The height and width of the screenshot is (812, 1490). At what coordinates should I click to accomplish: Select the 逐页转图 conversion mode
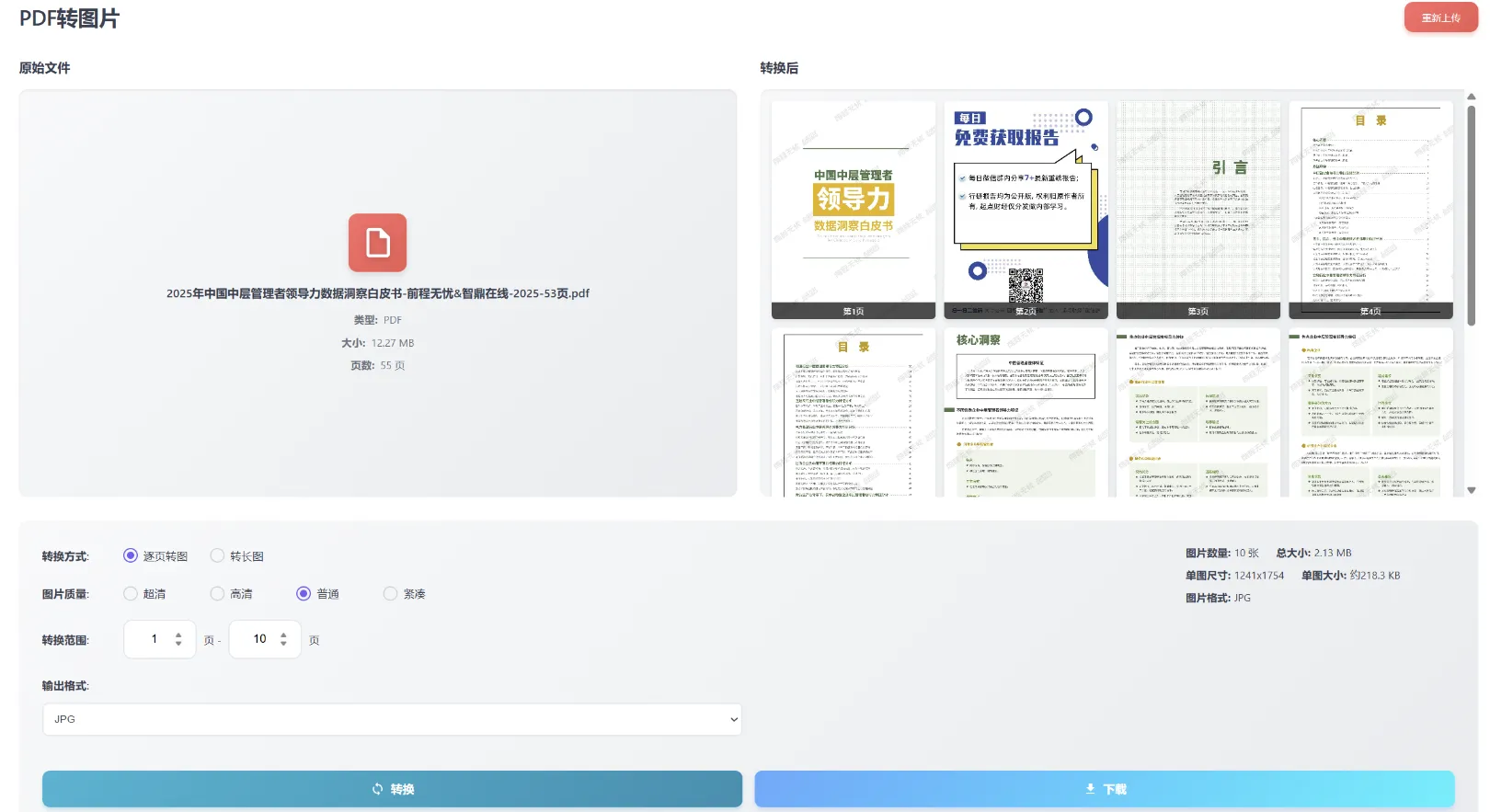(131, 555)
